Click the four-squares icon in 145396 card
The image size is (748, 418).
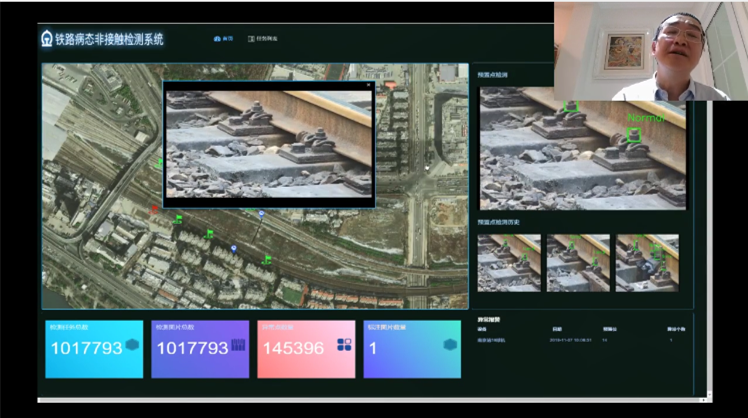point(344,345)
